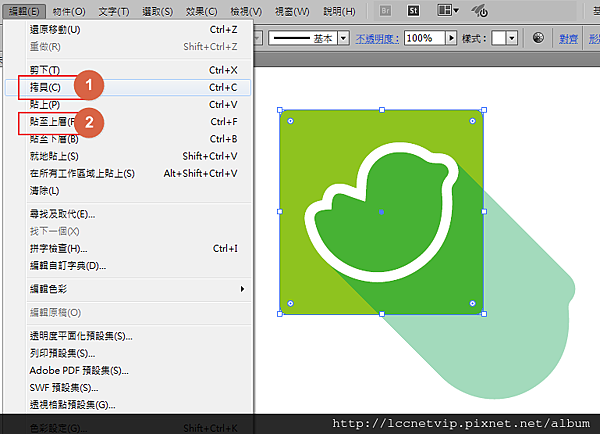Click the 對齊 align link
This screenshot has width=600, height=434.
pyautogui.click(x=568, y=39)
